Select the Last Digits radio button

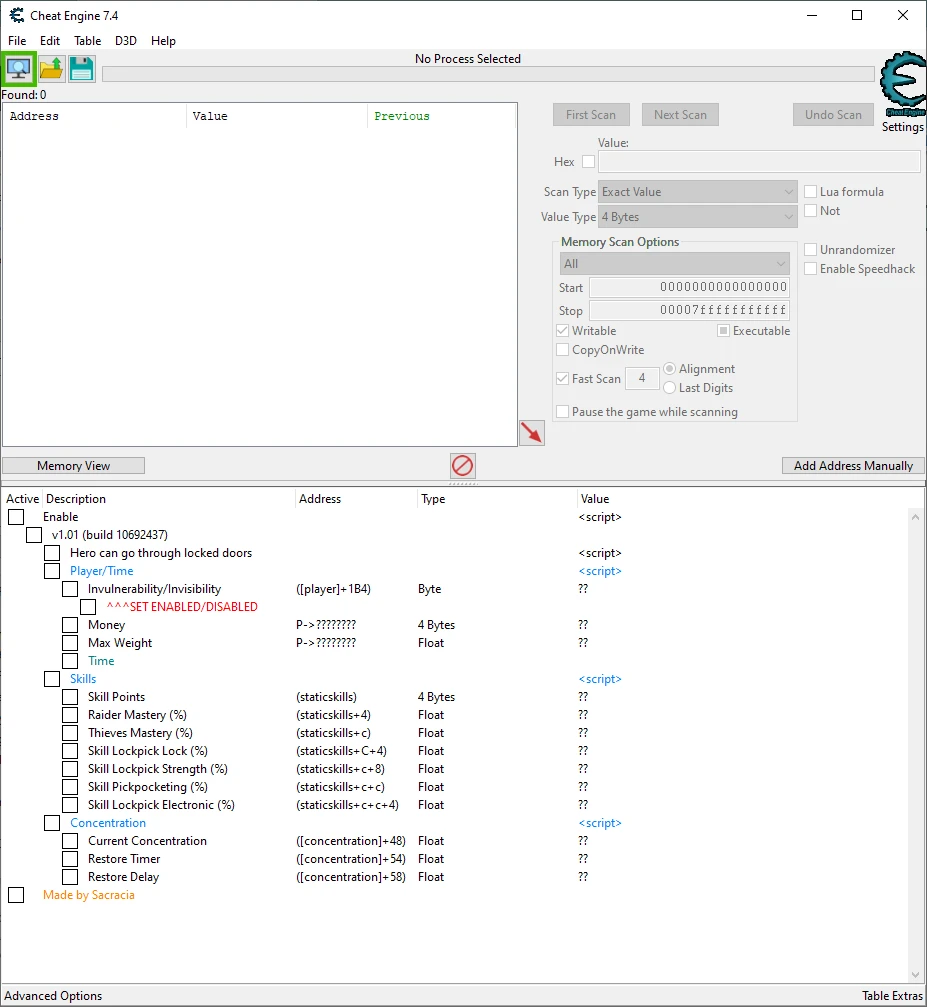tap(669, 388)
